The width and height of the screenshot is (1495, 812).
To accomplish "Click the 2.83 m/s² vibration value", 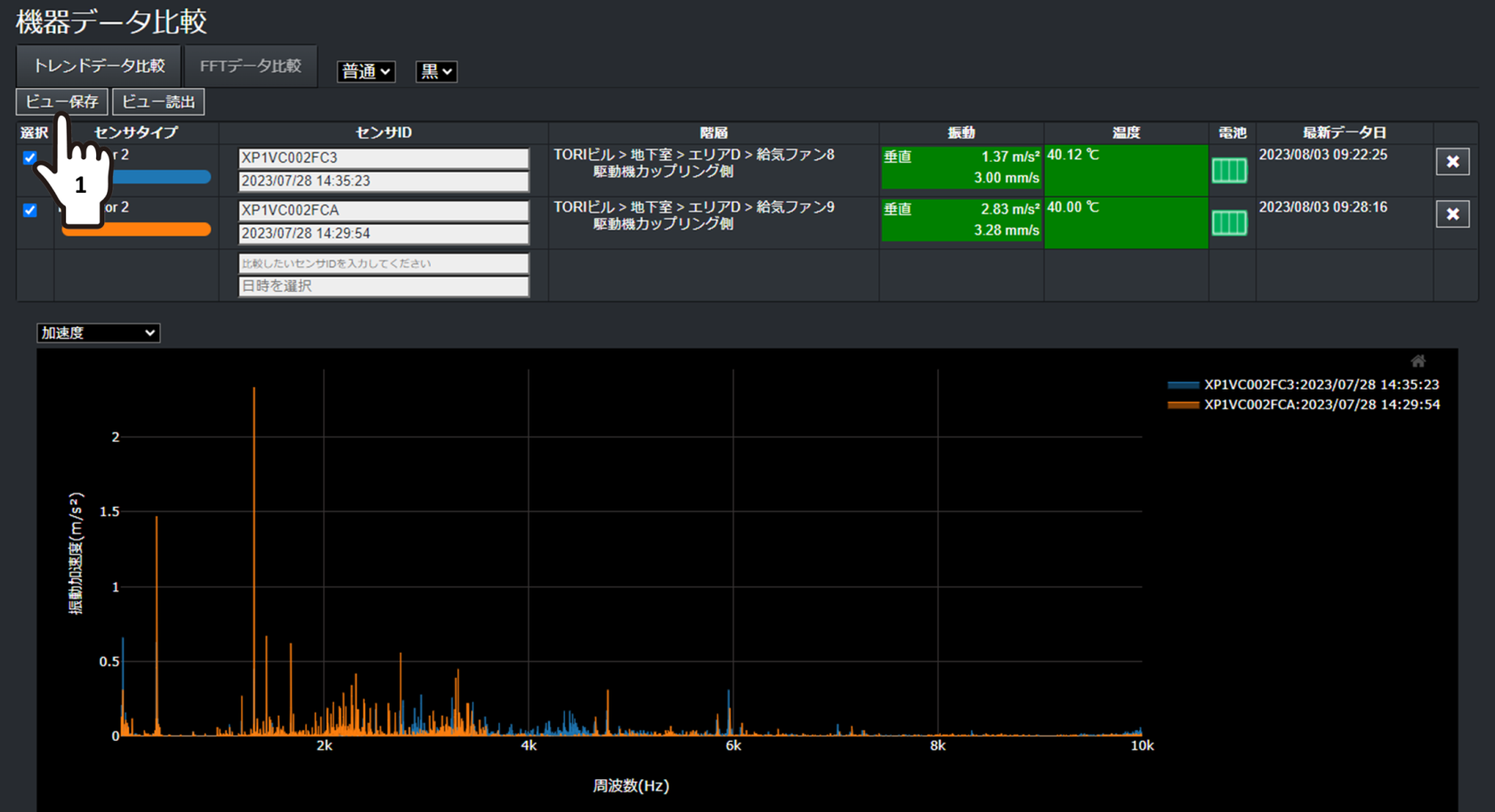I will (1010, 209).
